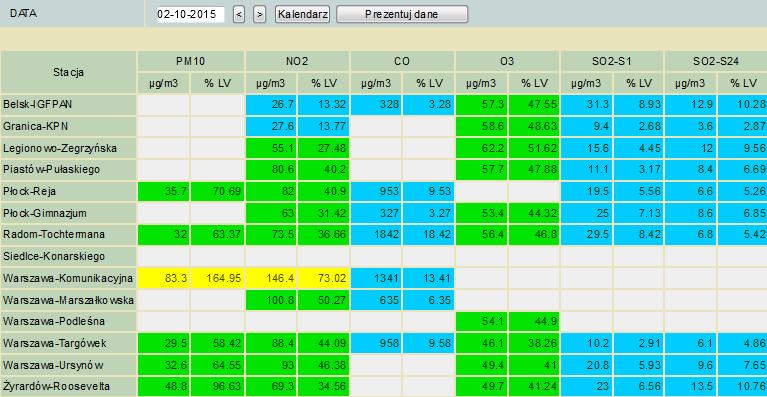Select the CO column header

[x=403, y=61]
